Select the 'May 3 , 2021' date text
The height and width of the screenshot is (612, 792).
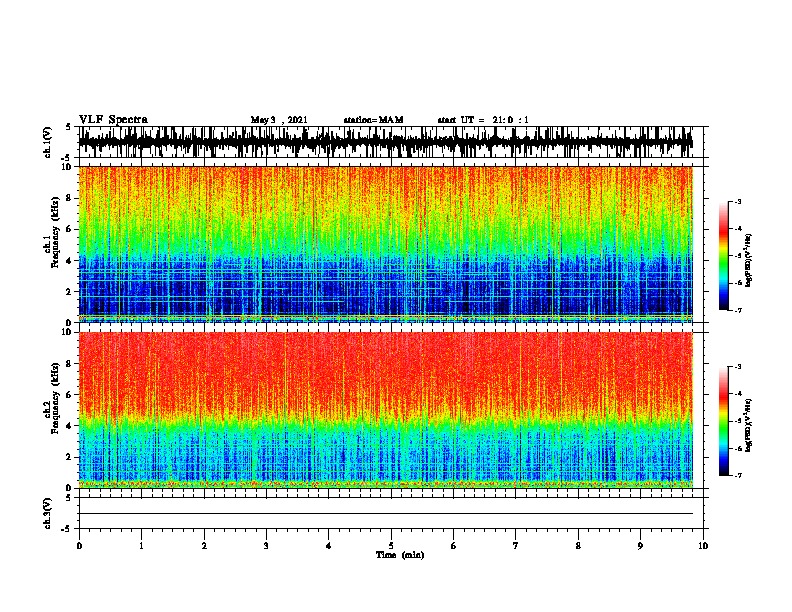click(279, 120)
